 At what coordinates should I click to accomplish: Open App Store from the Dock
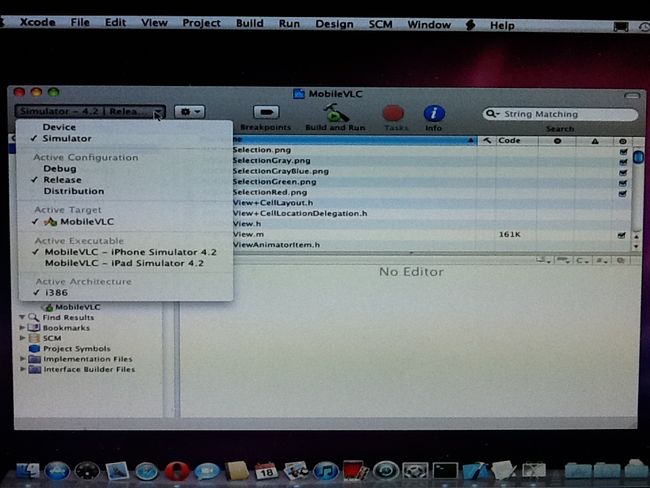(57, 471)
